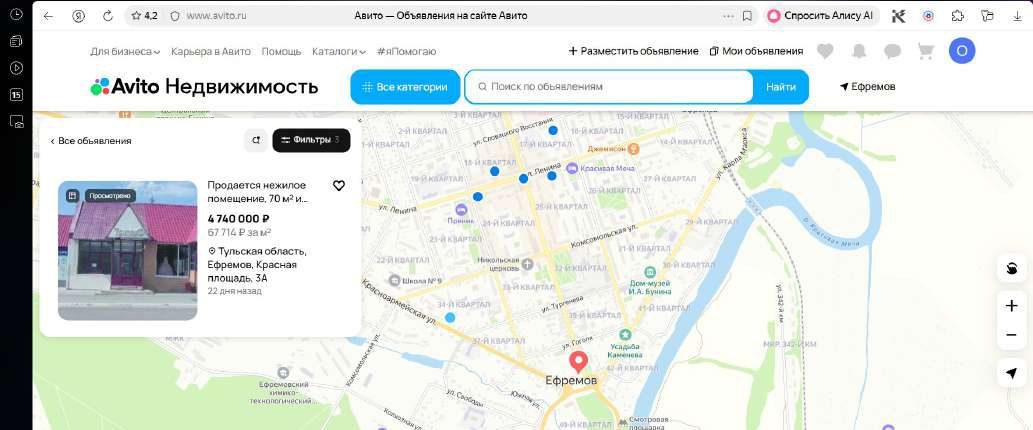Open the K extension icon
This screenshot has height=430, width=1033.
tap(899, 16)
